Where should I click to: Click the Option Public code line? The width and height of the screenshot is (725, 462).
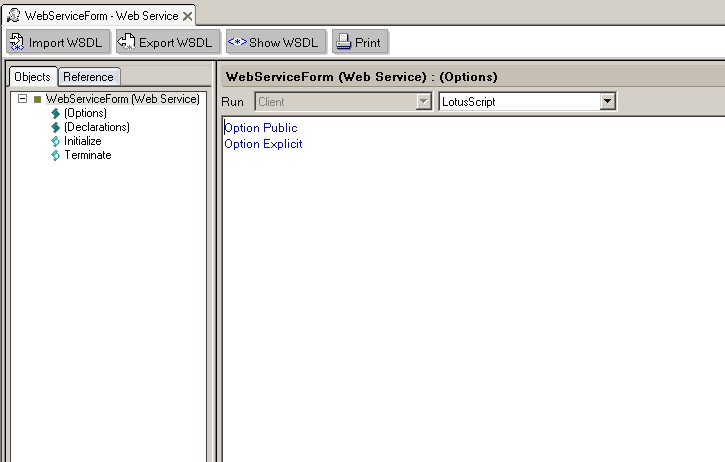point(261,128)
